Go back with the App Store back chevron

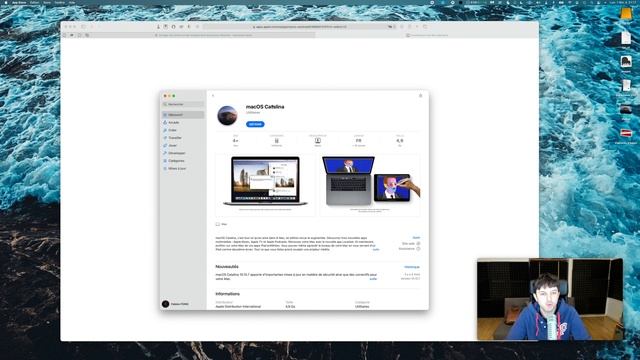213,96
